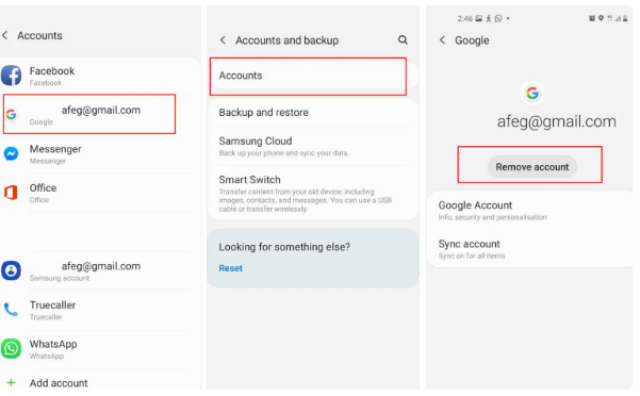Open the Samsung account icon
The image size is (640, 396).
point(11,271)
